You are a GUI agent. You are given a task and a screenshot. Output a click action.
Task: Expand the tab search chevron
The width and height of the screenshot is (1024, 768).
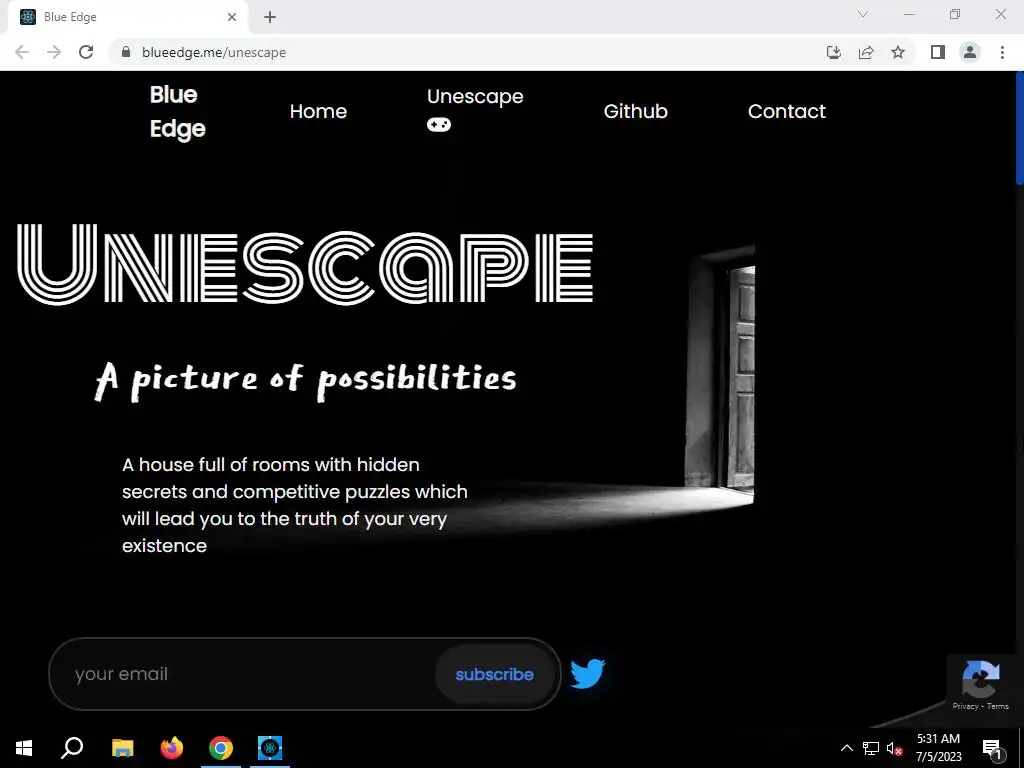(x=863, y=14)
